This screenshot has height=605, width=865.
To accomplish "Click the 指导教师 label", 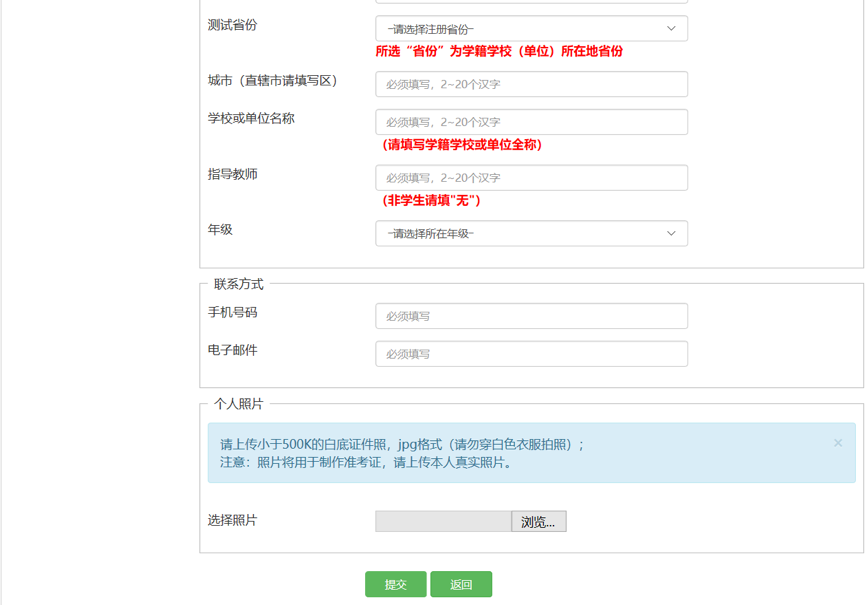I will [232, 175].
